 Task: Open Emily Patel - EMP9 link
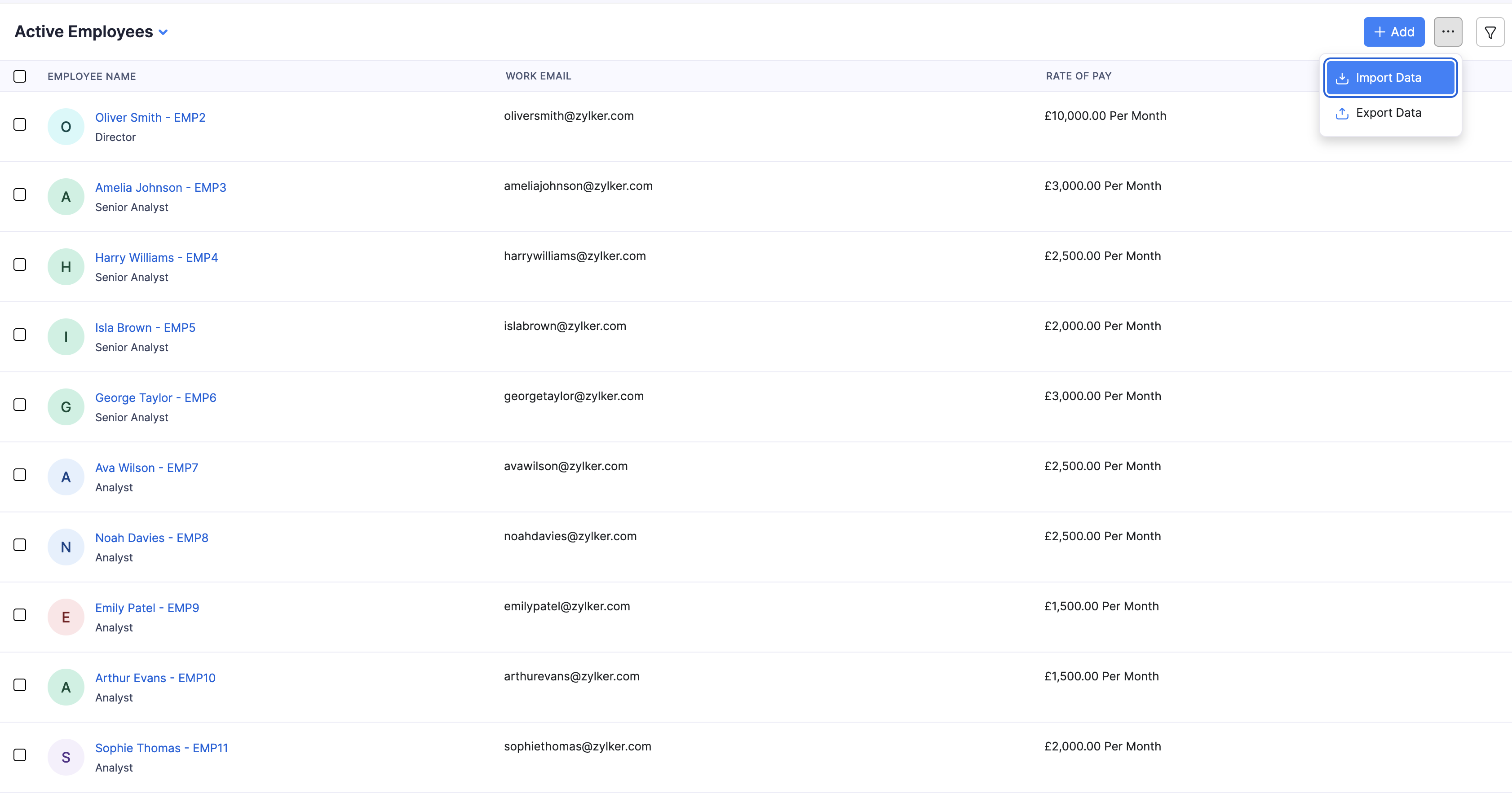pyautogui.click(x=147, y=608)
